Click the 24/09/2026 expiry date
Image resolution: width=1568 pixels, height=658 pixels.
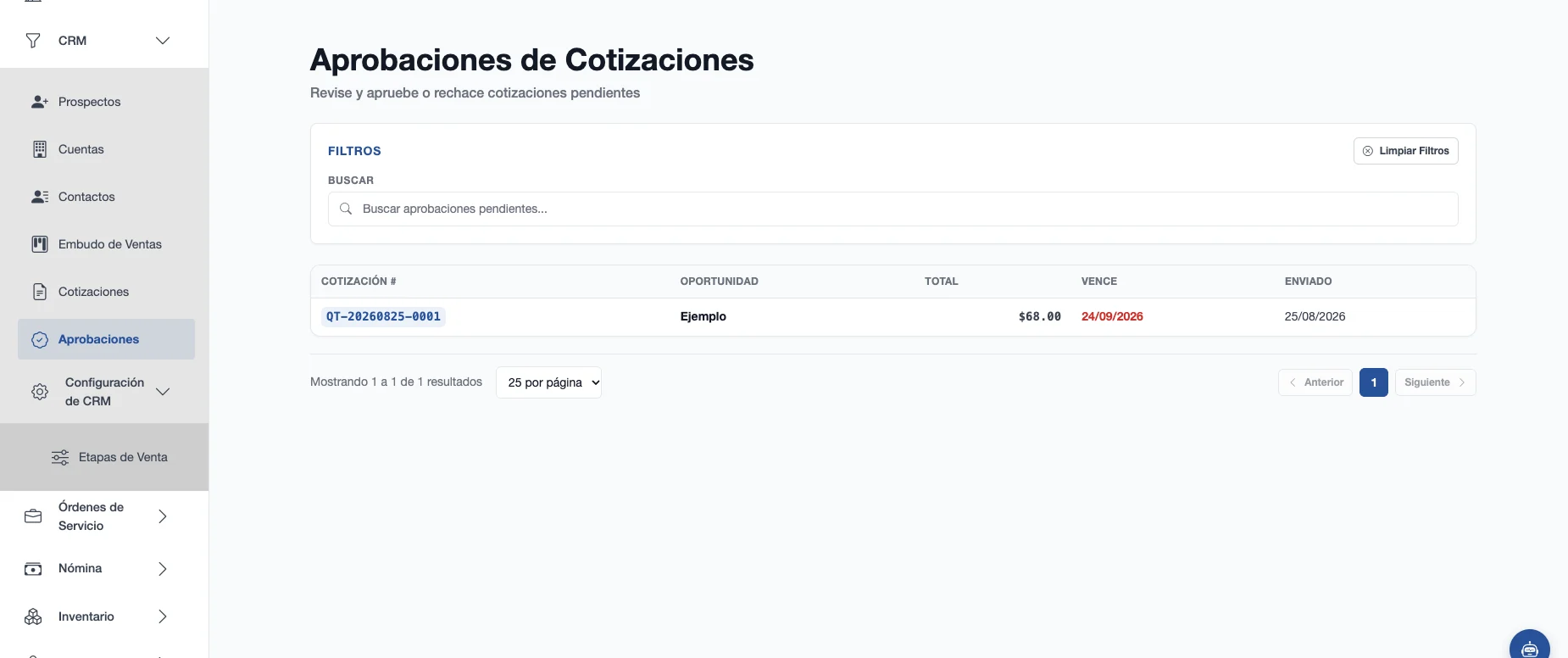tap(1112, 316)
